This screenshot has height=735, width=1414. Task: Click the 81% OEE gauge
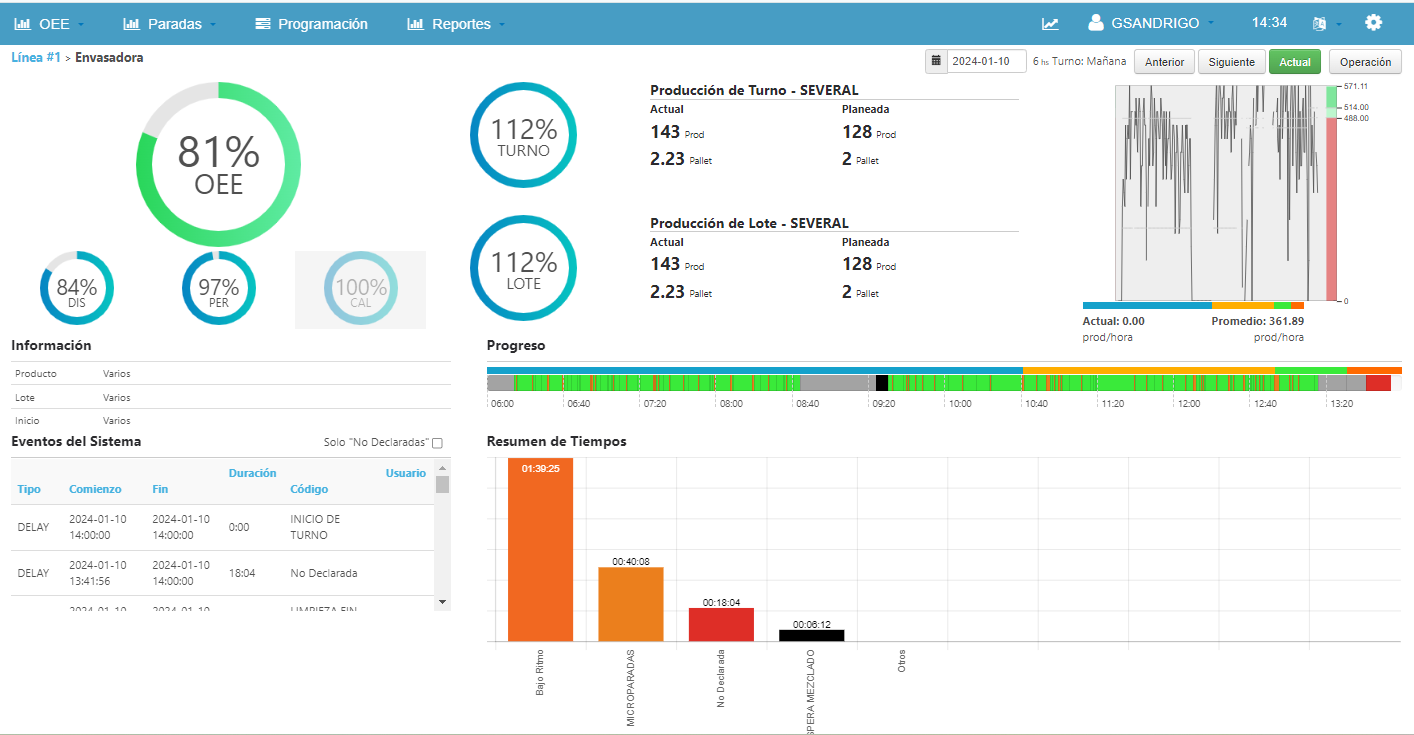[218, 165]
